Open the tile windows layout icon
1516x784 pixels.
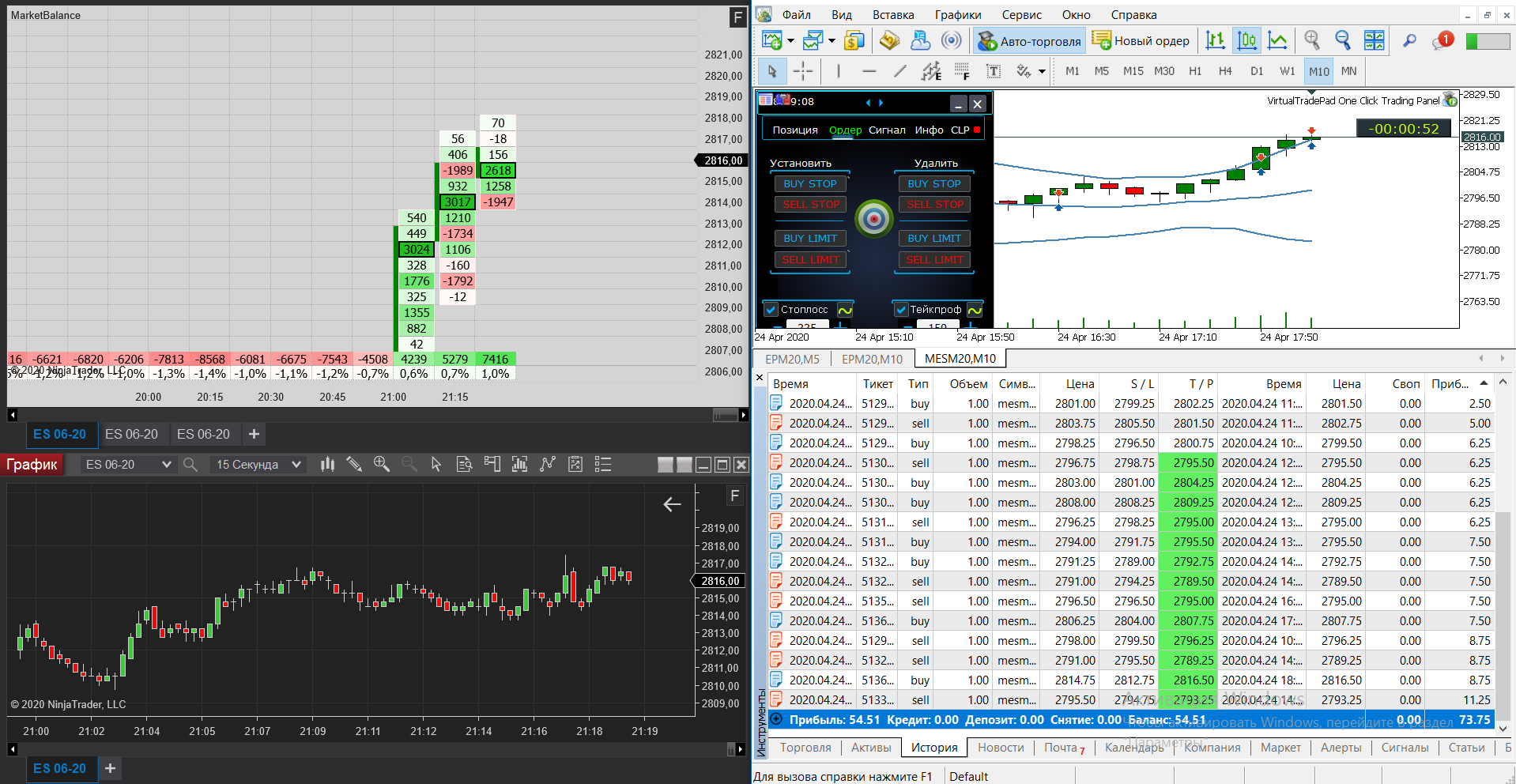(1375, 40)
